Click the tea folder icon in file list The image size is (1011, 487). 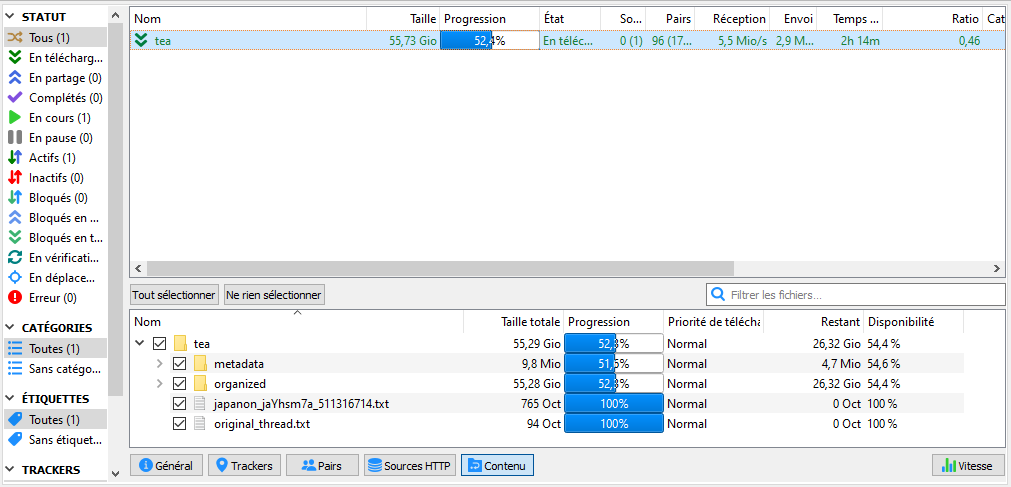[x=180, y=343]
